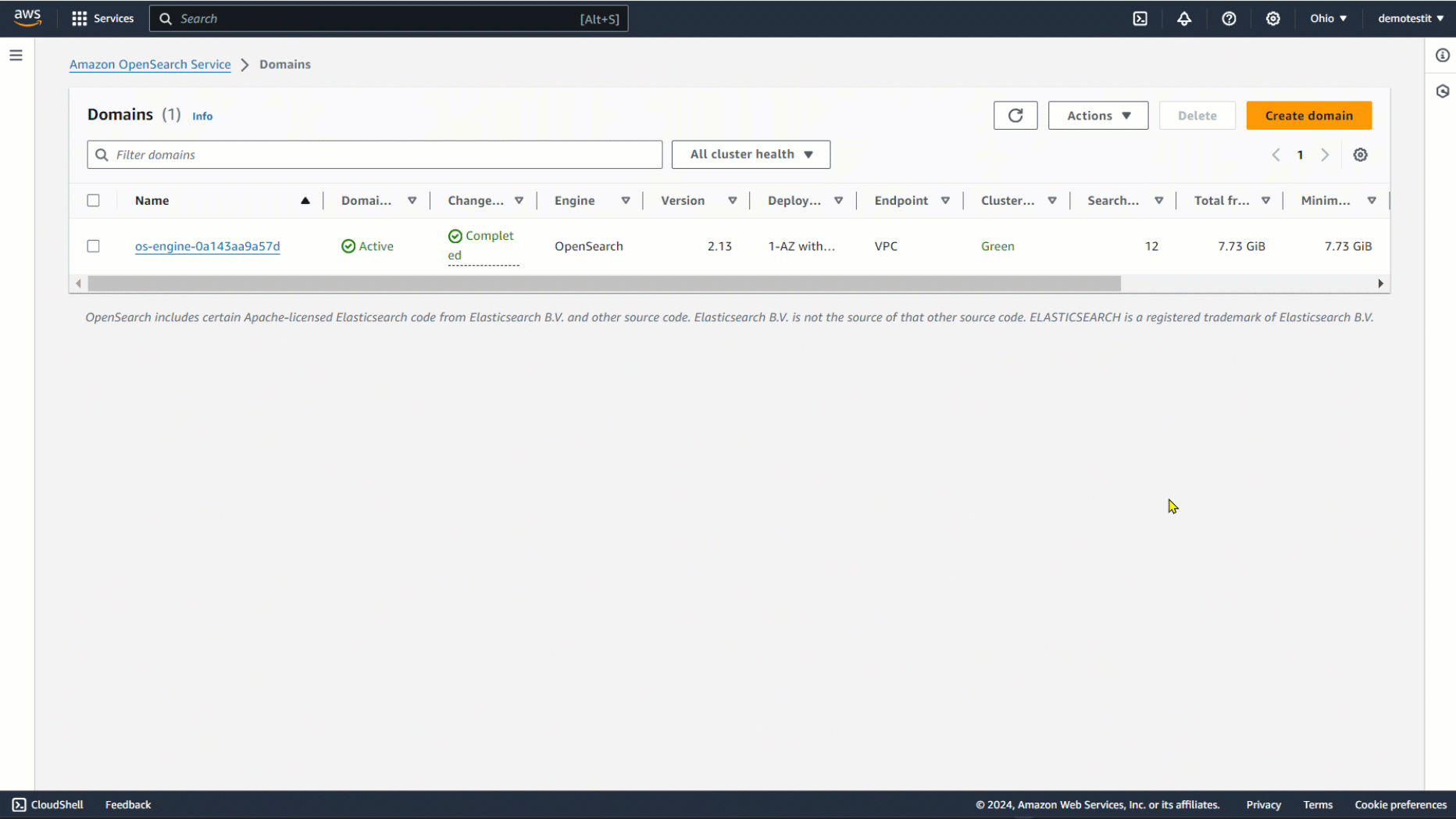Sort domains by Name ascending arrow
Viewport: 1456px width, 819px height.
pyautogui.click(x=305, y=201)
